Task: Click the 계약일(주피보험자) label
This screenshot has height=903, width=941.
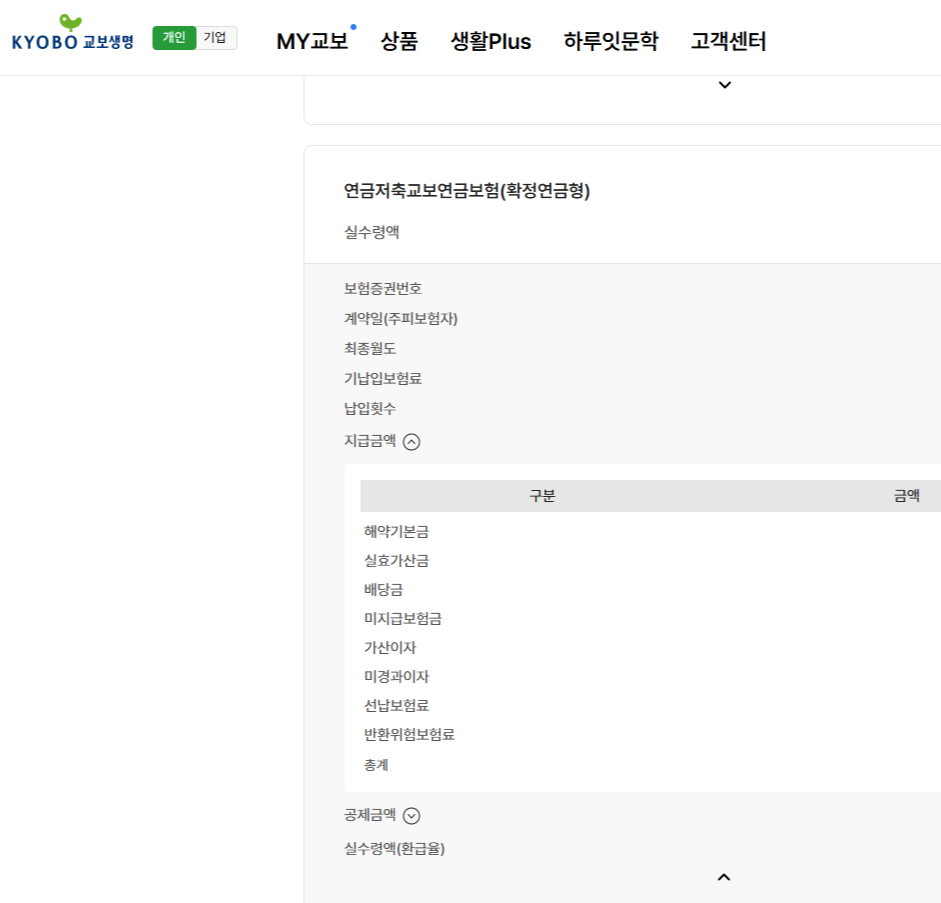Action: click(401, 319)
